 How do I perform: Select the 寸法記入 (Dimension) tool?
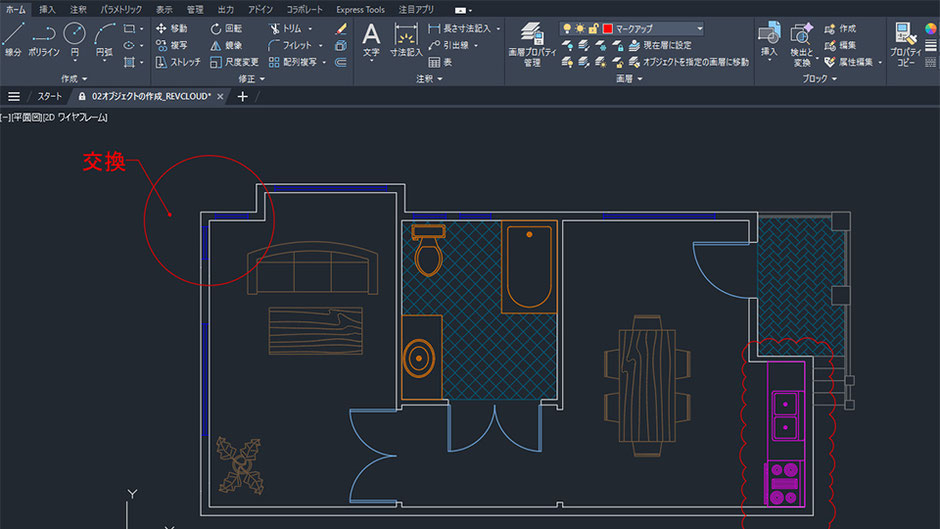[x=406, y=40]
